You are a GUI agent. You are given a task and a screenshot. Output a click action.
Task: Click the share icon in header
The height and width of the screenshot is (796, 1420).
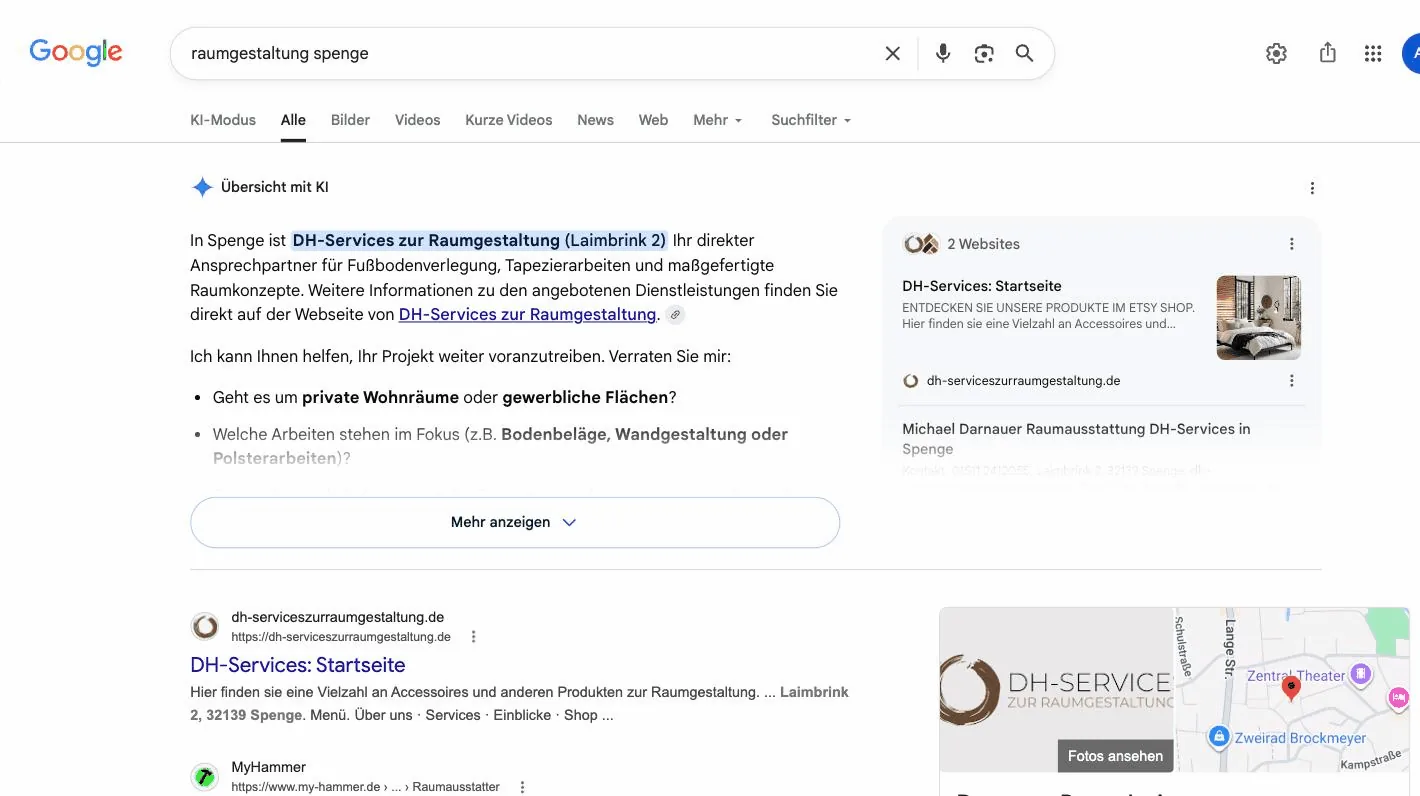coord(1327,53)
